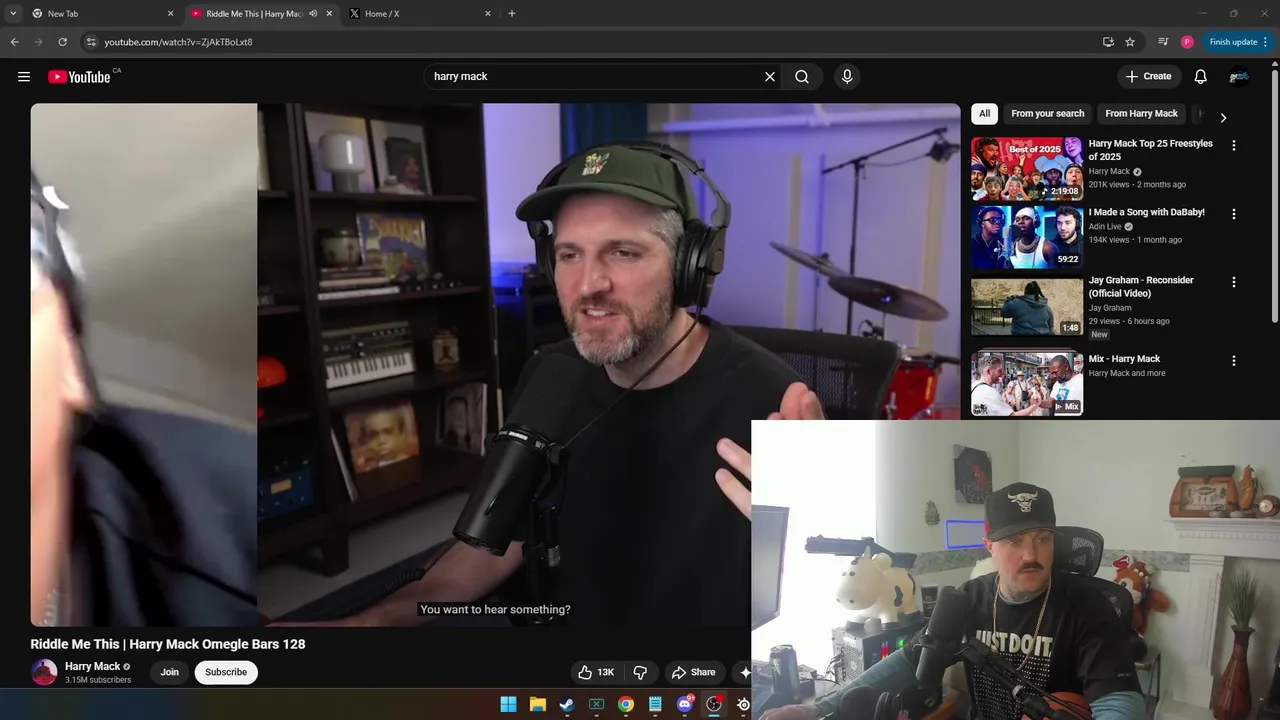Open the Windows Start button on taskbar
This screenshot has width=1280, height=720.
point(508,704)
